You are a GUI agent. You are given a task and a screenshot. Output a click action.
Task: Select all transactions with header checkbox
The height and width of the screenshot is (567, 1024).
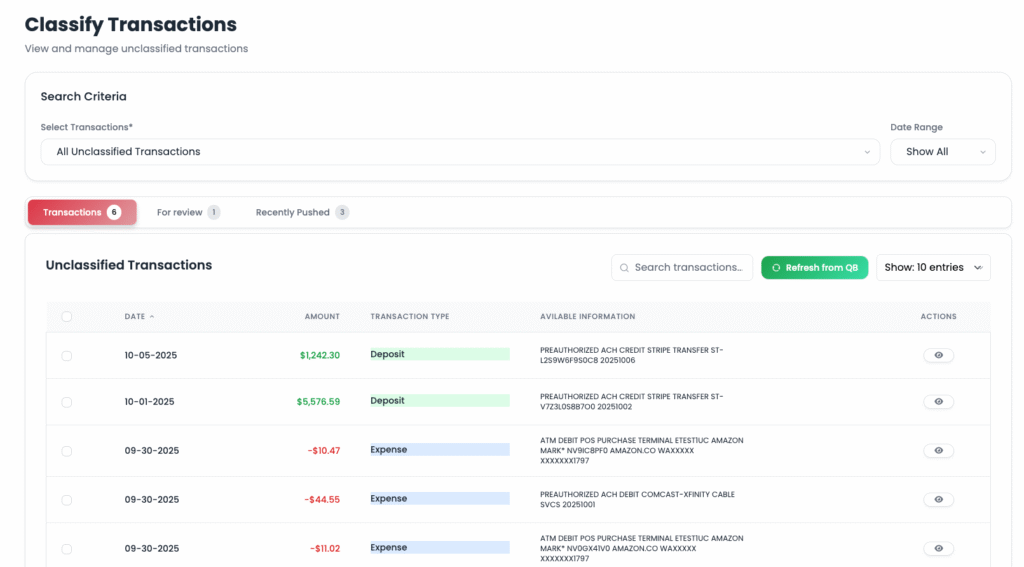coord(67,317)
